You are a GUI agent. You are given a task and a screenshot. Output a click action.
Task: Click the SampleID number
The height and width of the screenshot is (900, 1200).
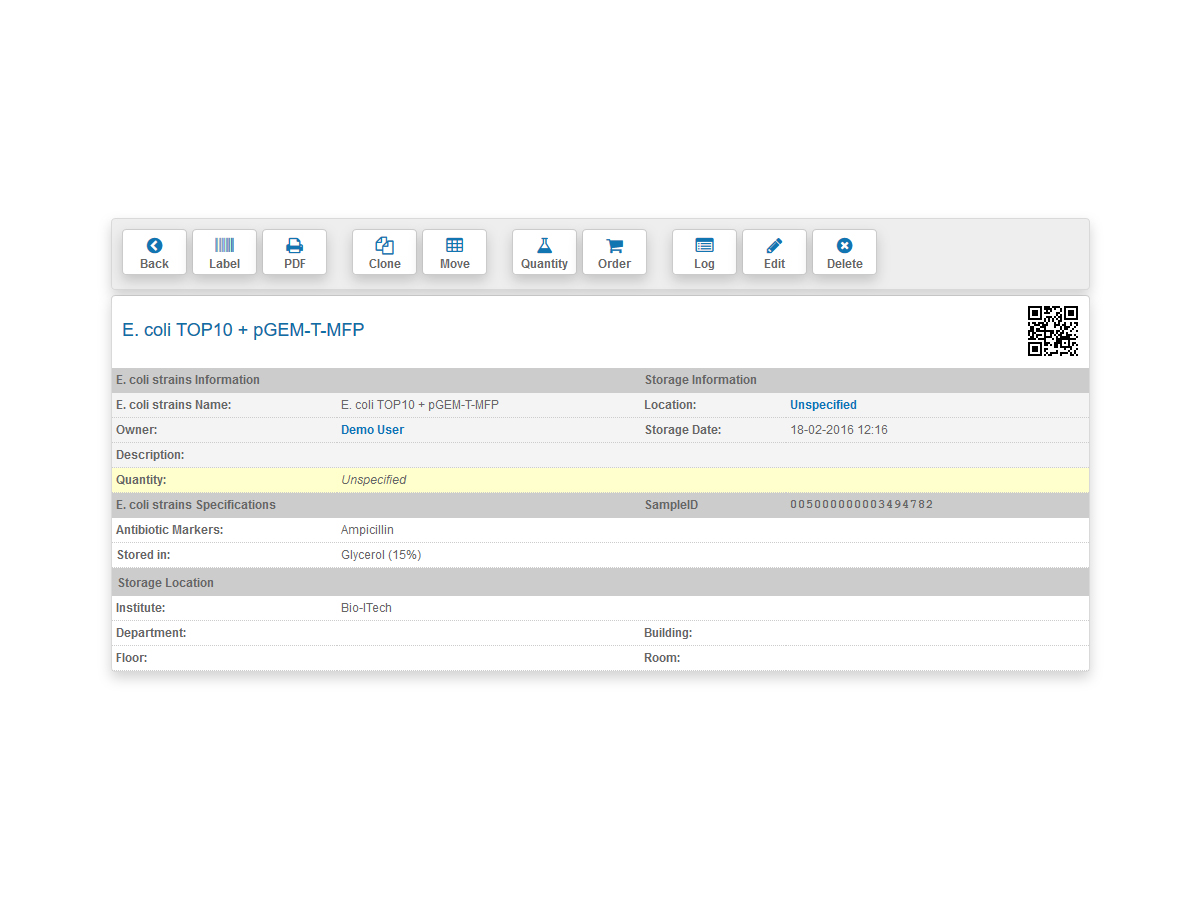tap(861, 505)
